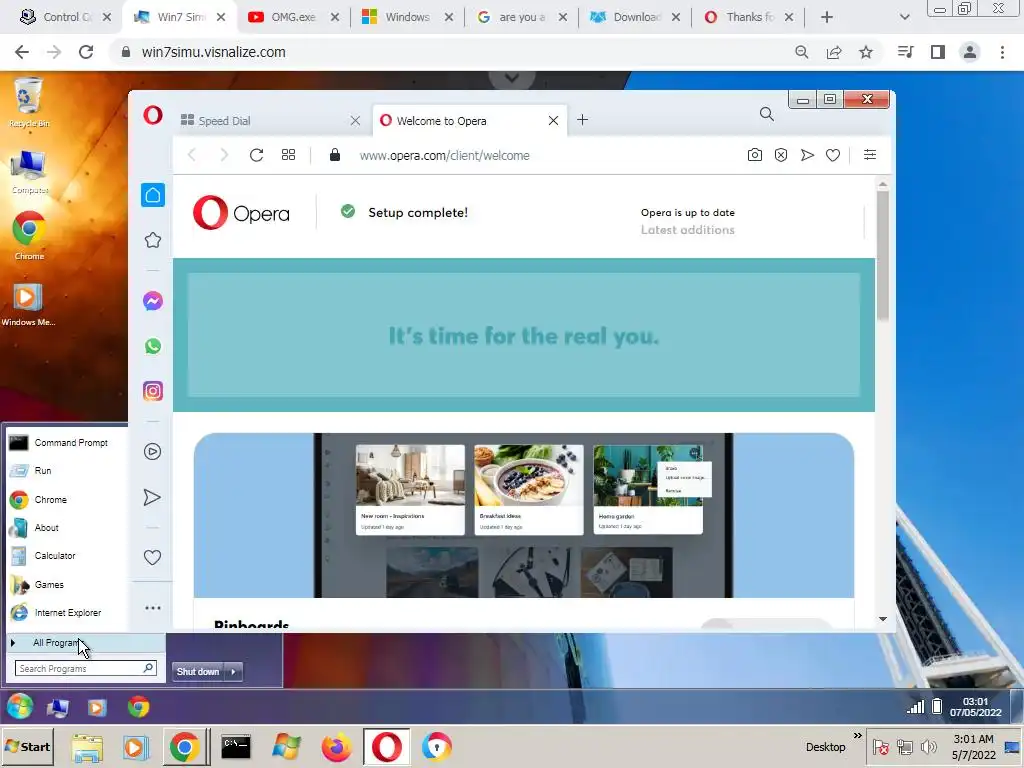Image resolution: width=1024 pixels, height=768 pixels.
Task: Reload the Opera welcome page
Action: point(257,155)
